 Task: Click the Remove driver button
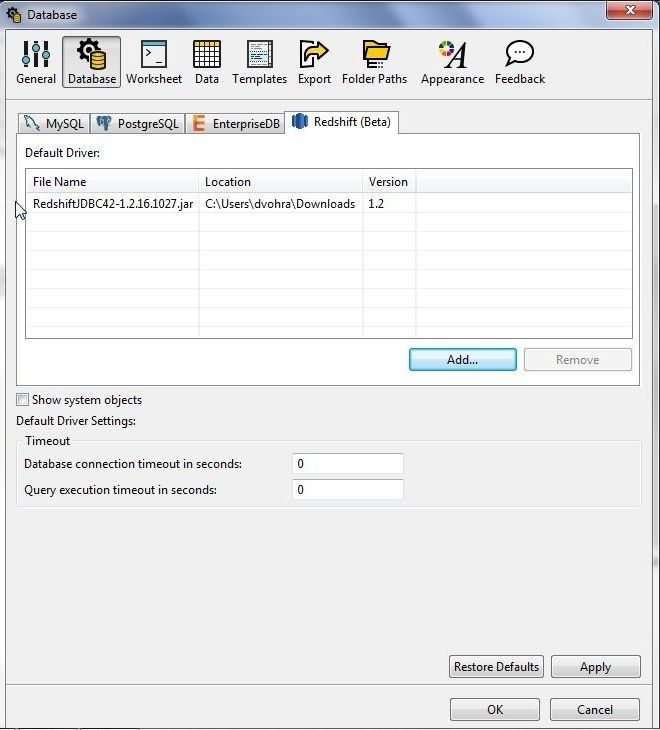click(x=578, y=359)
